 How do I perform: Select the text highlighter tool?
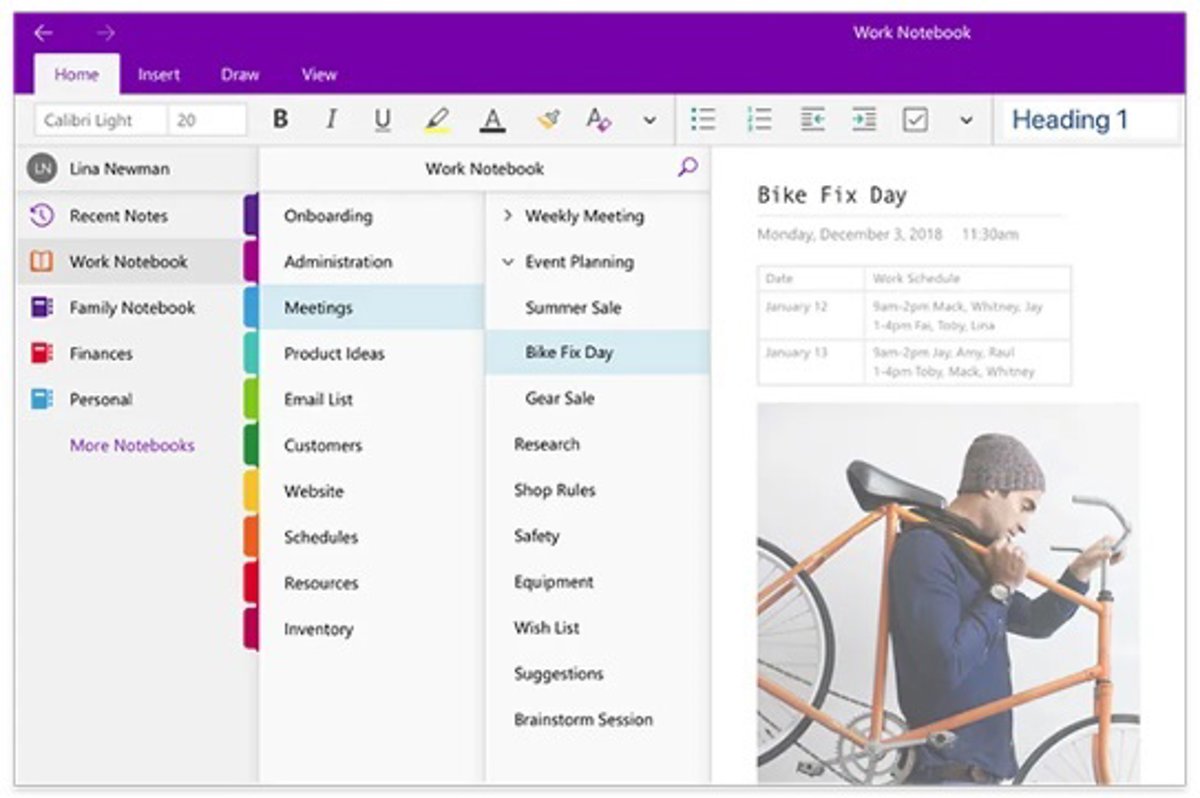coord(437,120)
